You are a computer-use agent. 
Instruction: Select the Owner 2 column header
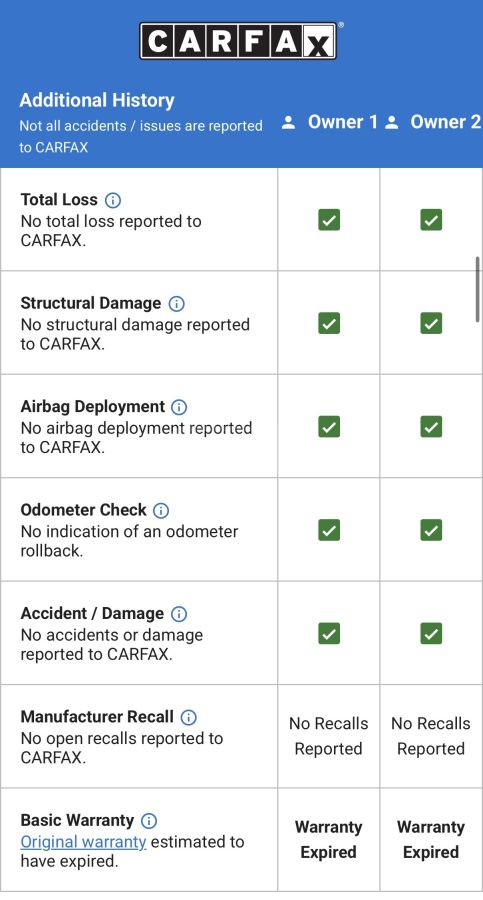click(x=434, y=122)
